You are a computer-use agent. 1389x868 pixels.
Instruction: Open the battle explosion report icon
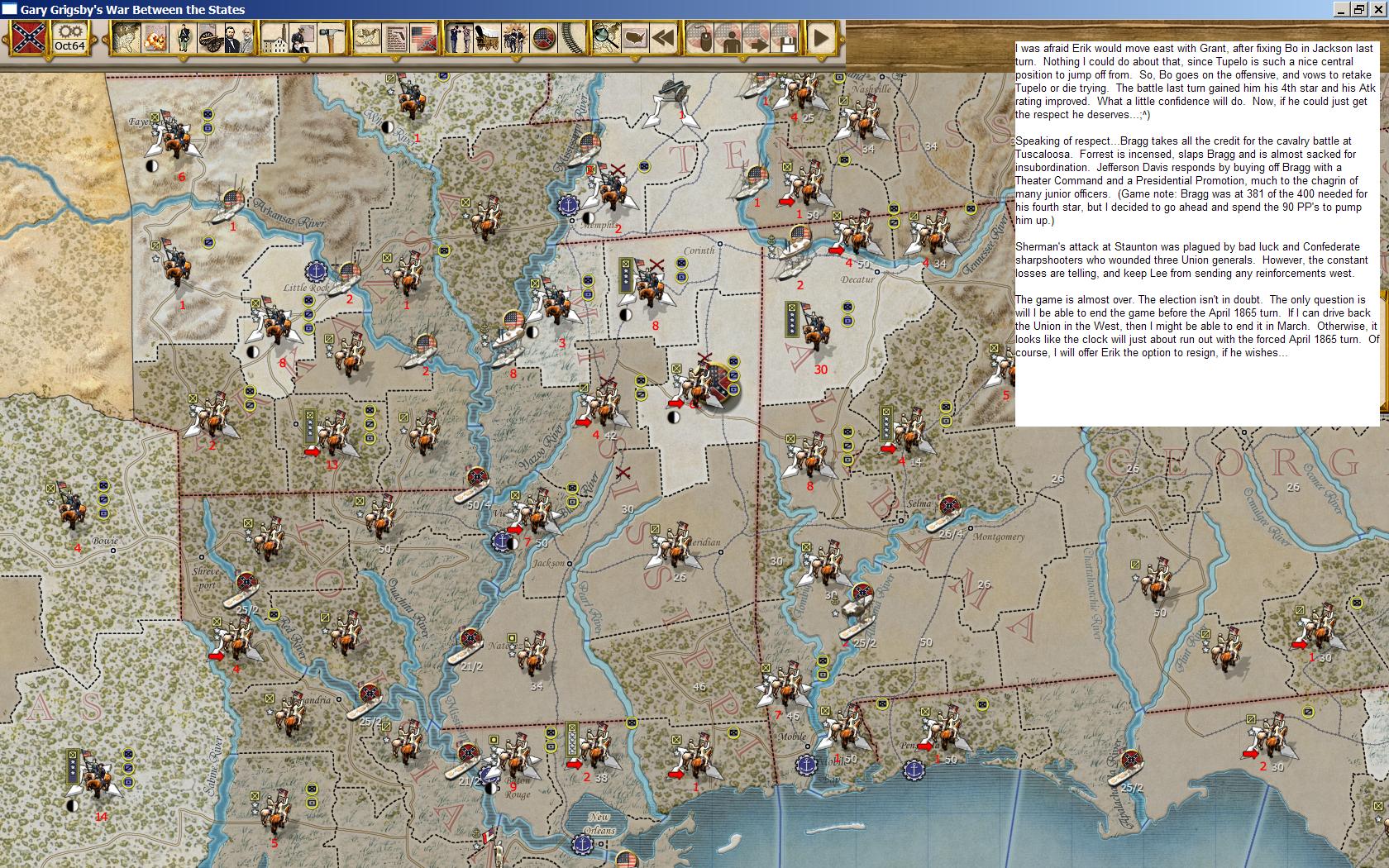tap(155, 38)
